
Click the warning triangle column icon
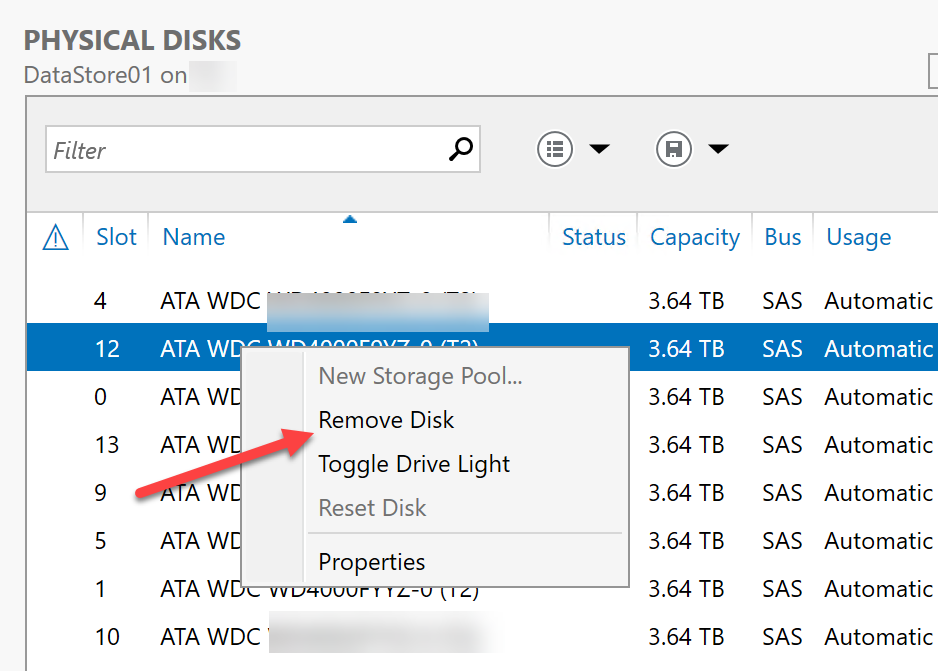(56, 238)
